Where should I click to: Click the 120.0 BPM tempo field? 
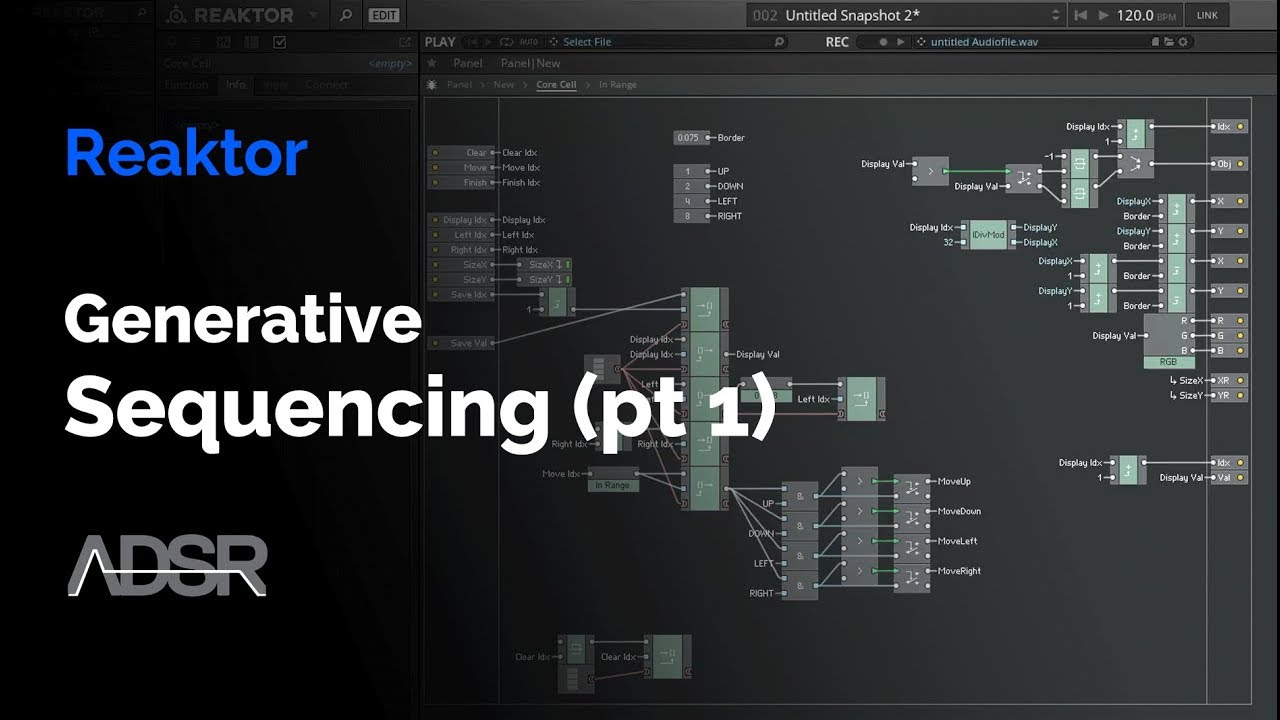pyautogui.click(x=1147, y=15)
